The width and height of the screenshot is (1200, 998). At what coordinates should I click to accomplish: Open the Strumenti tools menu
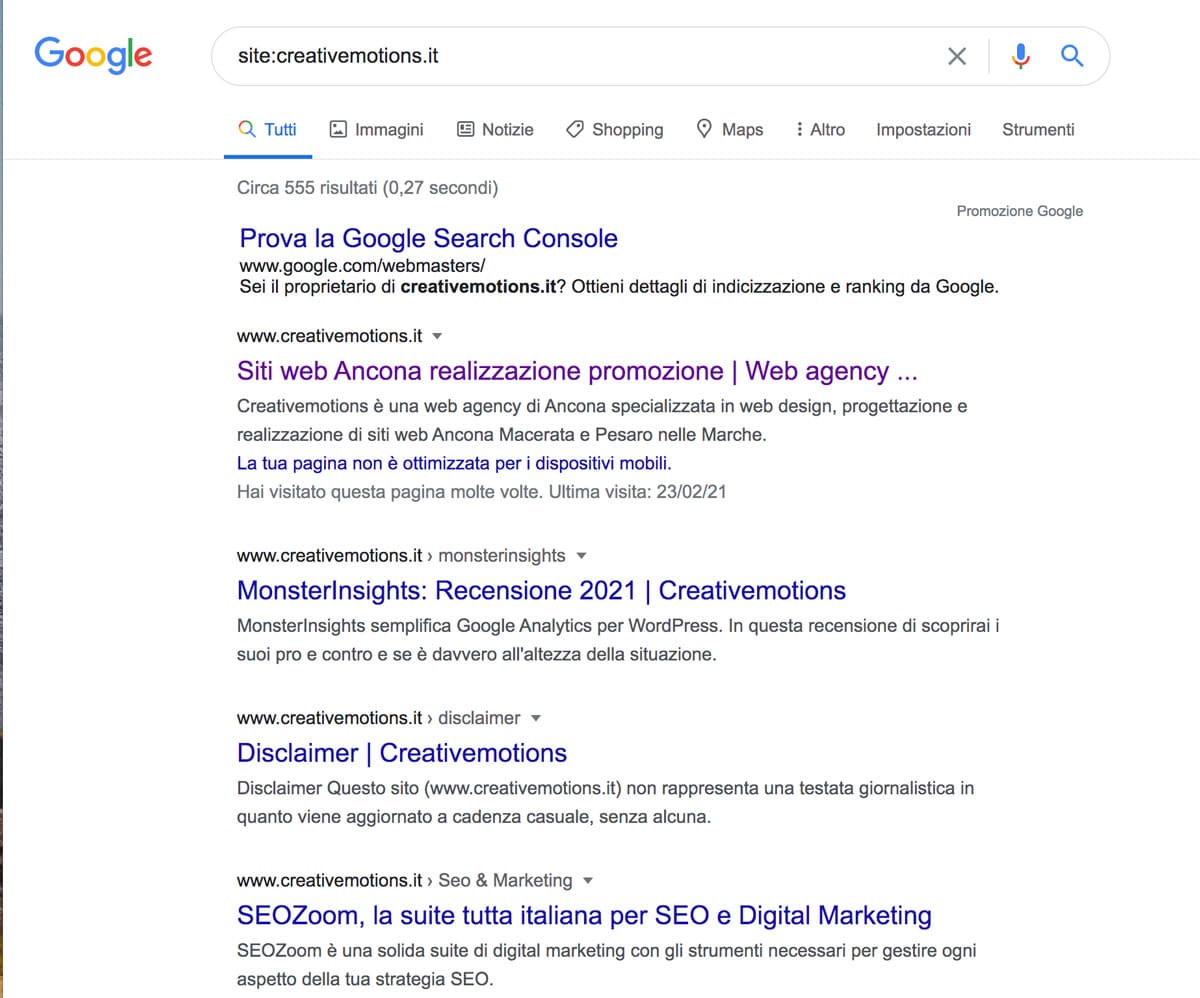(x=1038, y=129)
